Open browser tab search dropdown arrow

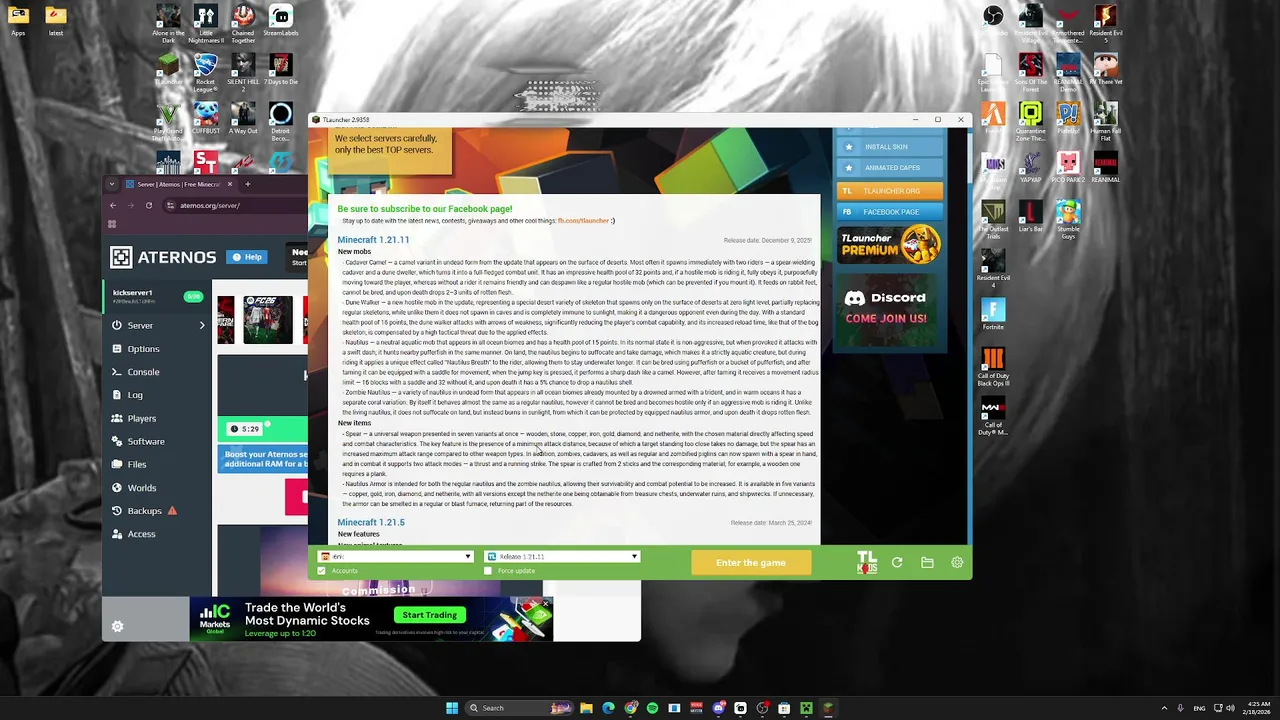pos(112,184)
